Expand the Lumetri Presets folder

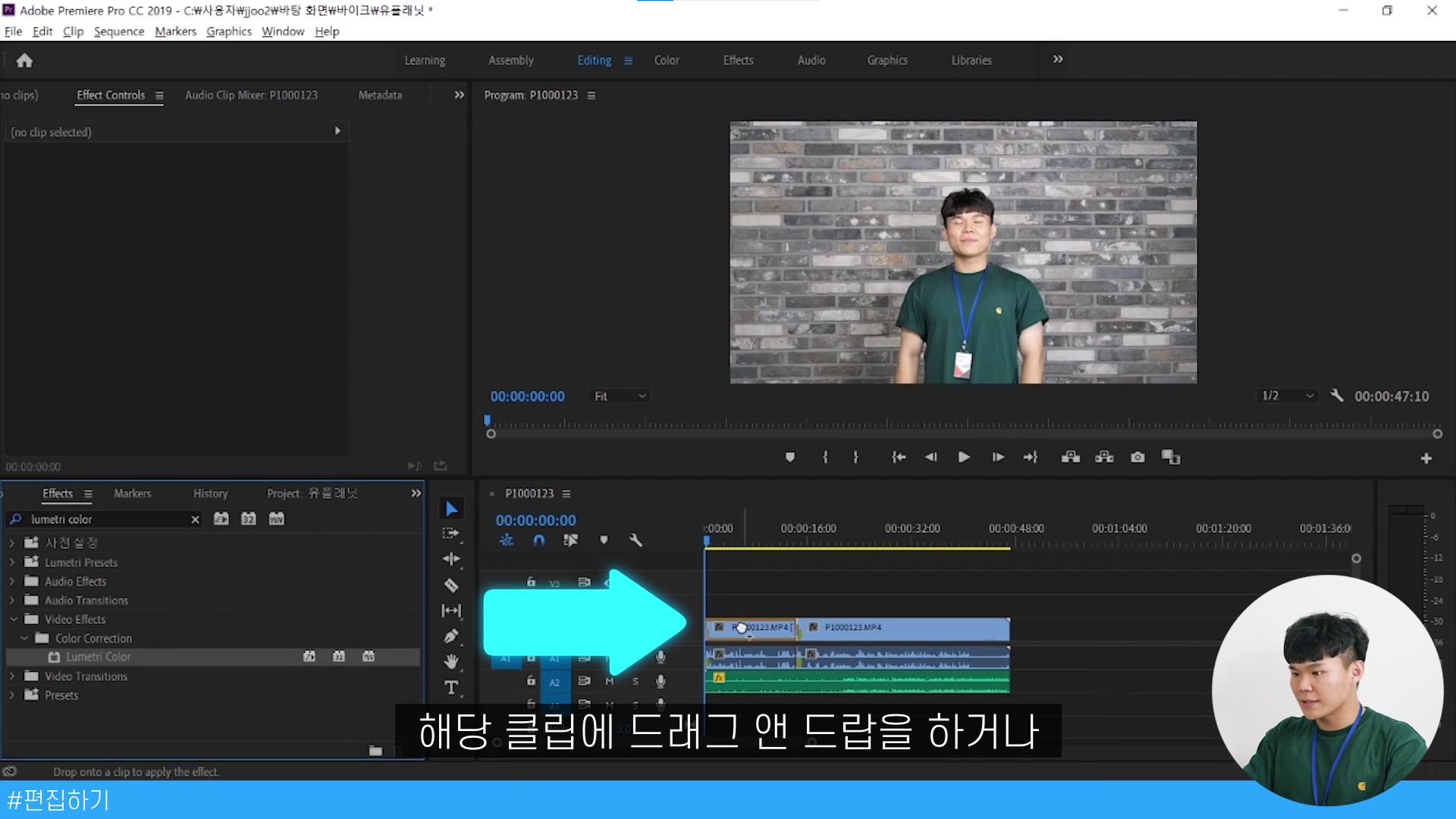[11, 563]
